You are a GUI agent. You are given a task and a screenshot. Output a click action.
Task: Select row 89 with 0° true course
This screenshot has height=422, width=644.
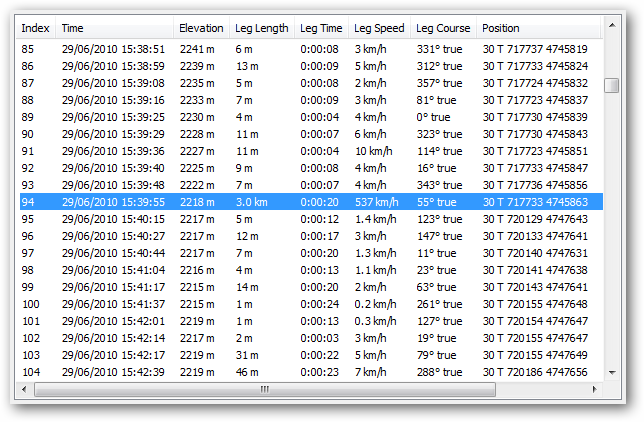coord(300,117)
